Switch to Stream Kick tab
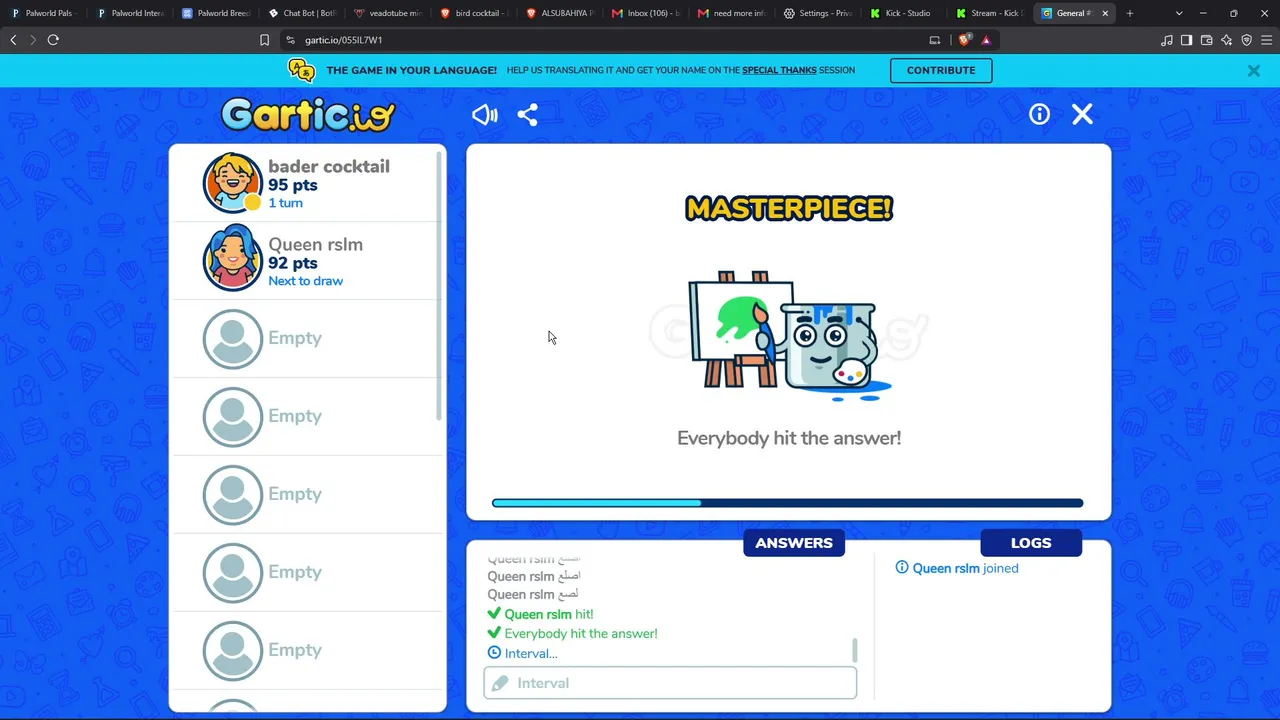The image size is (1280, 720). [x=989, y=13]
